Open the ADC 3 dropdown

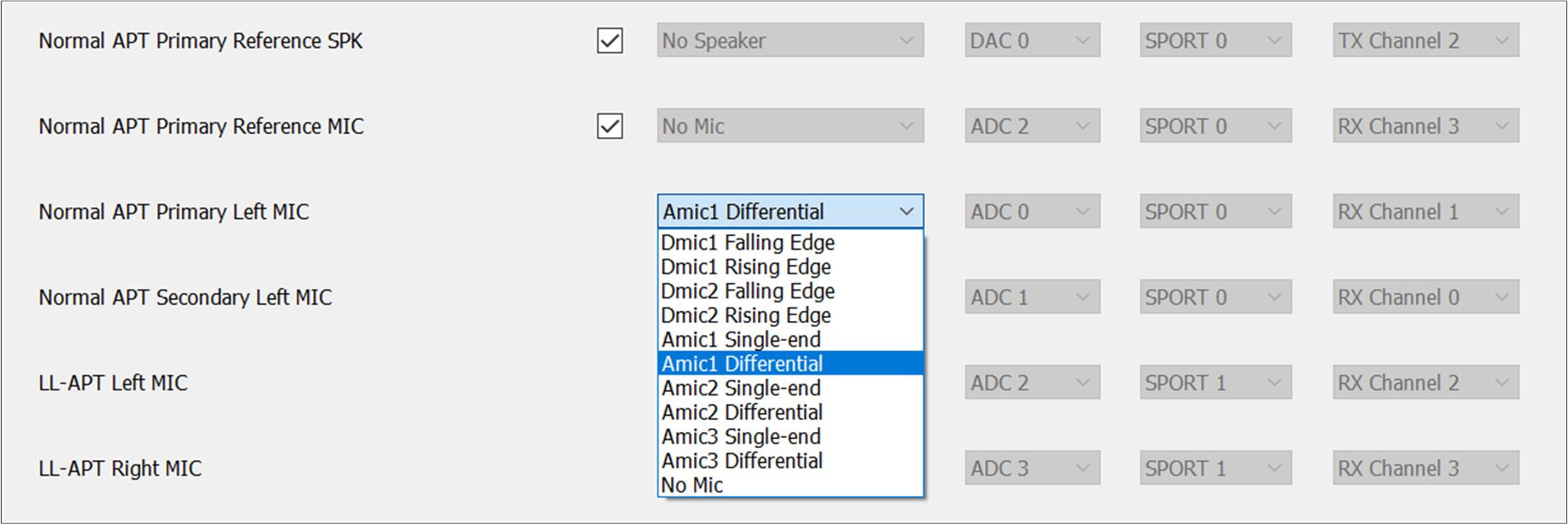pos(1033,468)
